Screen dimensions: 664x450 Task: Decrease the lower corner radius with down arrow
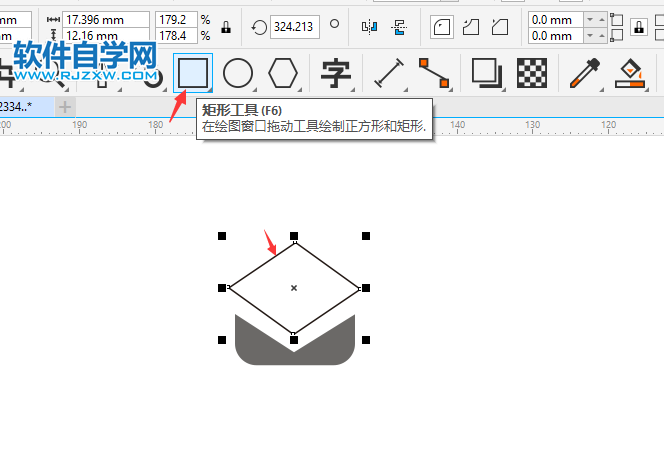pyautogui.click(x=590, y=36)
